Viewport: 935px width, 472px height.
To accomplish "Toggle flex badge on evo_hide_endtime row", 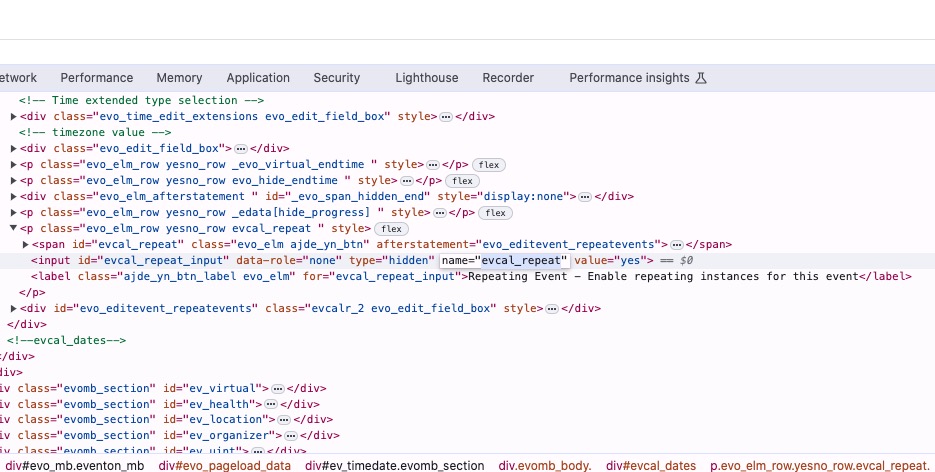I will (x=462, y=181).
